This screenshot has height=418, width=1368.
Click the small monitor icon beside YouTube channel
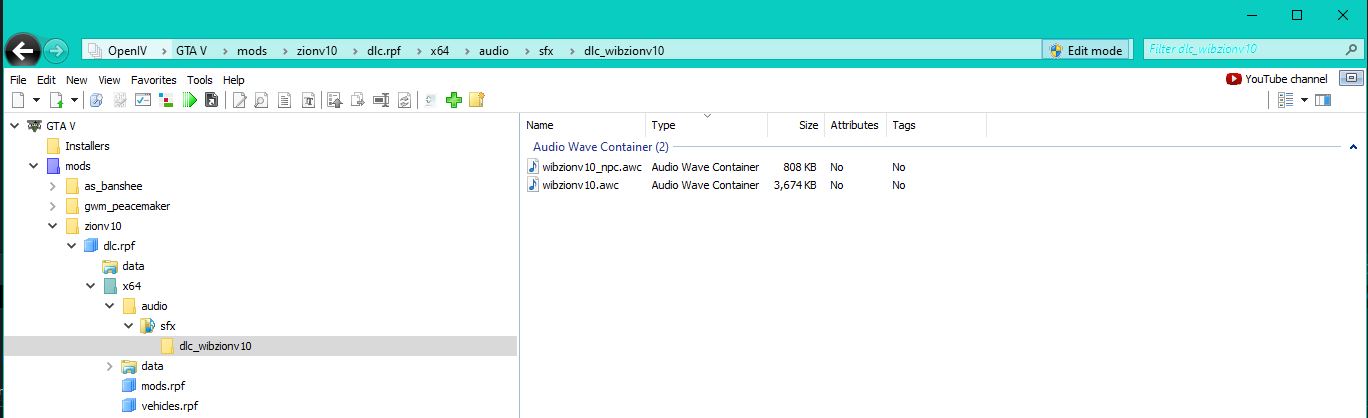coord(1352,79)
